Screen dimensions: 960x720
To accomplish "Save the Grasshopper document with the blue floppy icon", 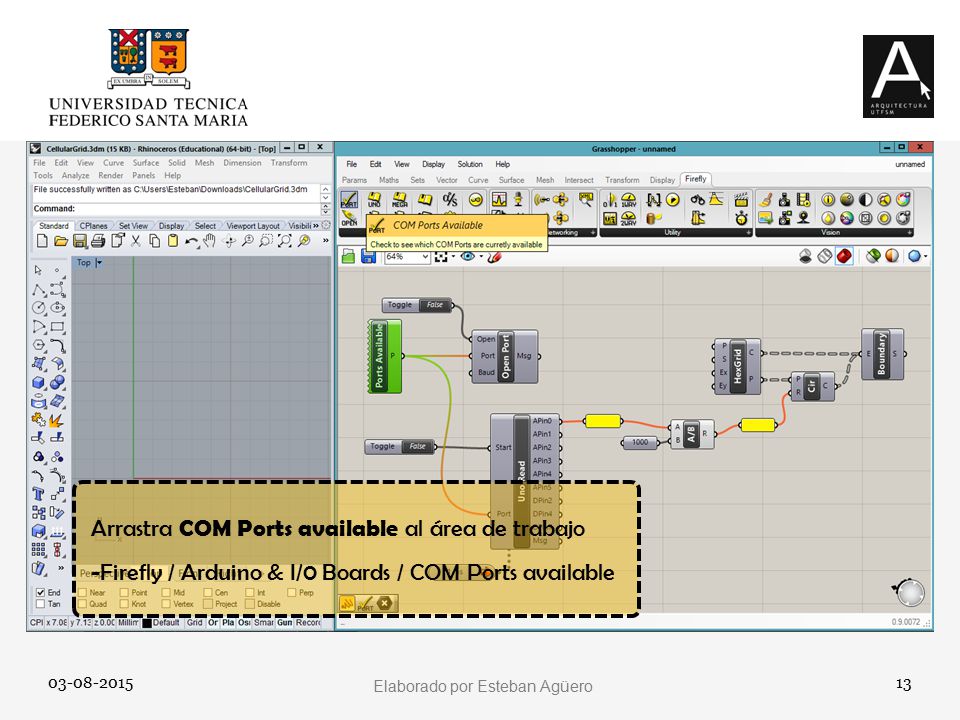I will coord(369,257).
